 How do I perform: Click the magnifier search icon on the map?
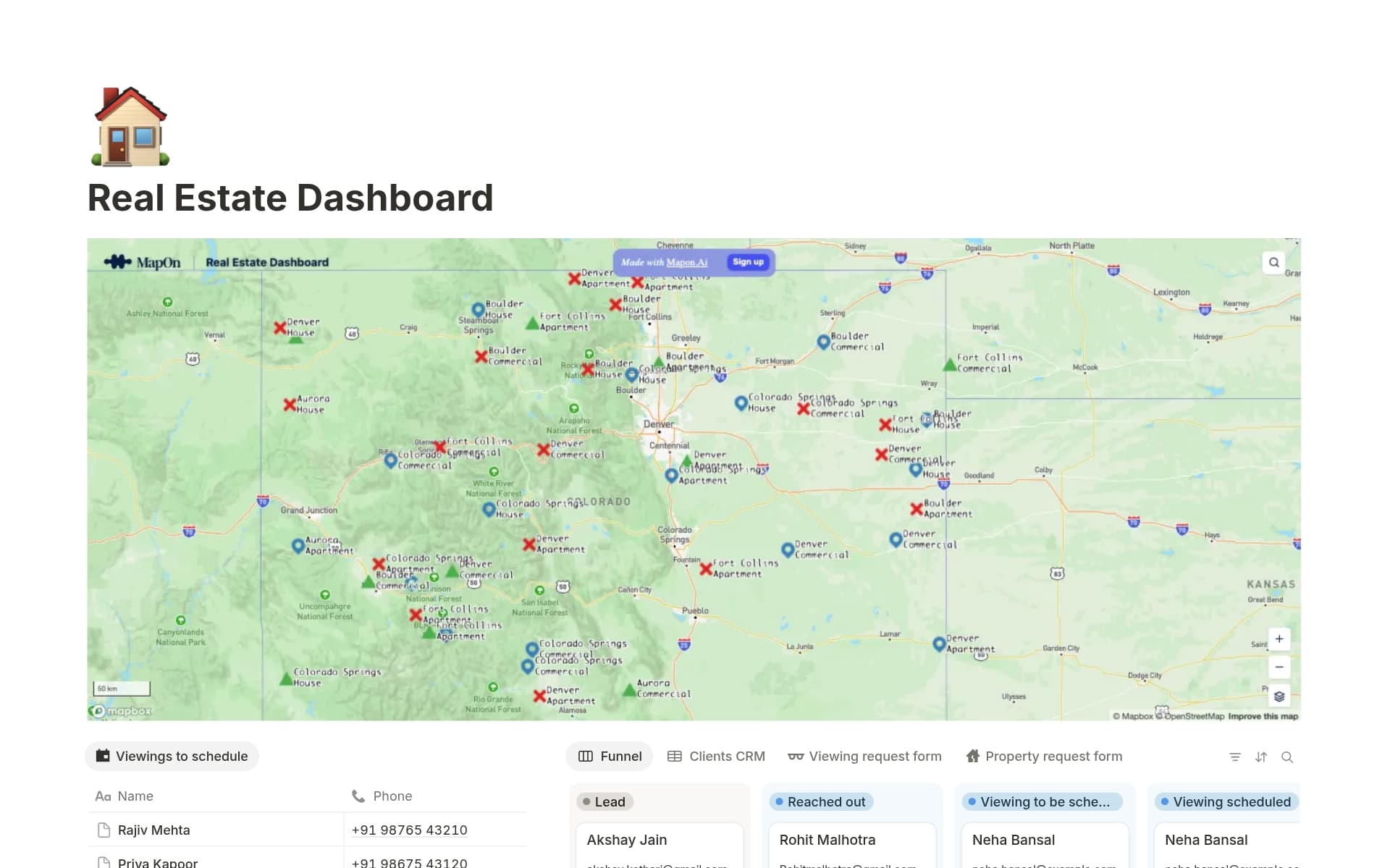point(1273,262)
